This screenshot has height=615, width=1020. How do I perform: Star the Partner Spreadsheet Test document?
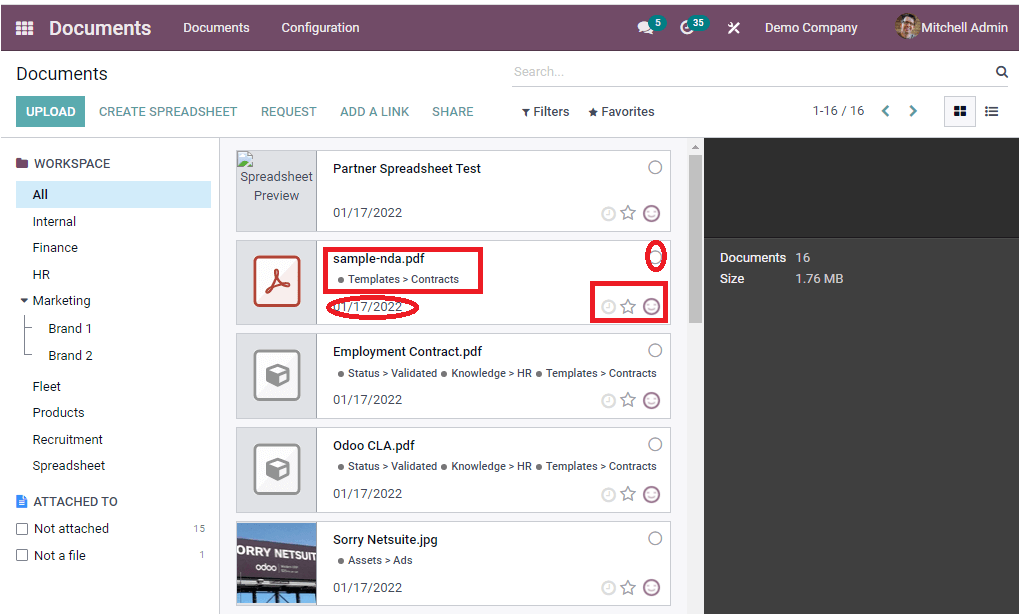click(x=628, y=213)
